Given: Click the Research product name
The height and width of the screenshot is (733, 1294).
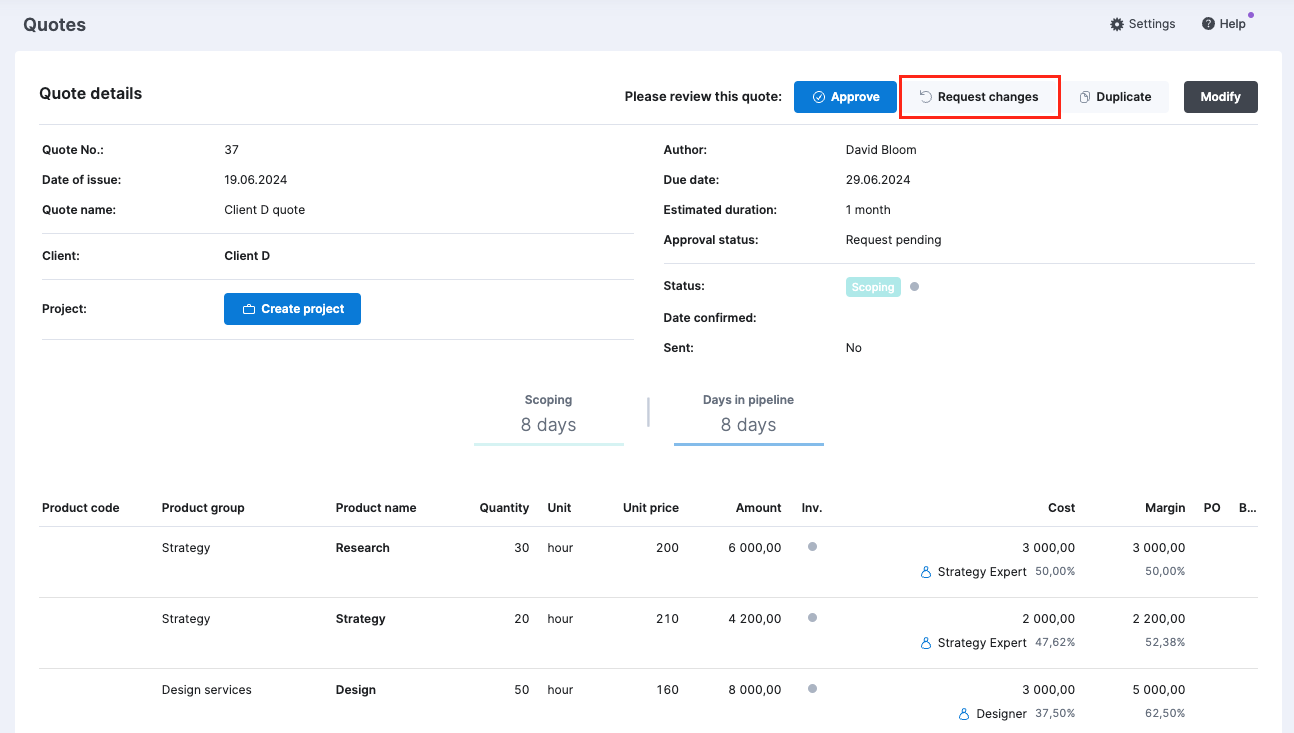Looking at the screenshot, I should pos(363,548).
